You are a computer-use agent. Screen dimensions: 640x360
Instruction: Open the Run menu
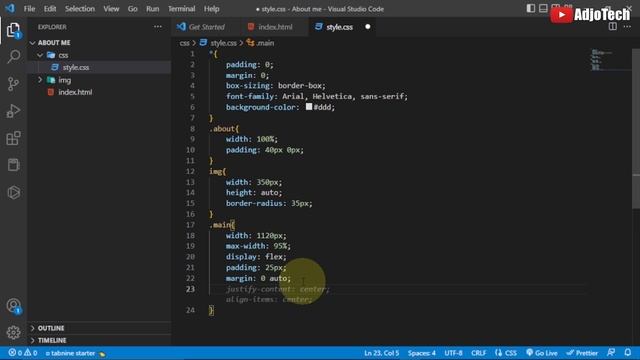[x=153, y=9]
